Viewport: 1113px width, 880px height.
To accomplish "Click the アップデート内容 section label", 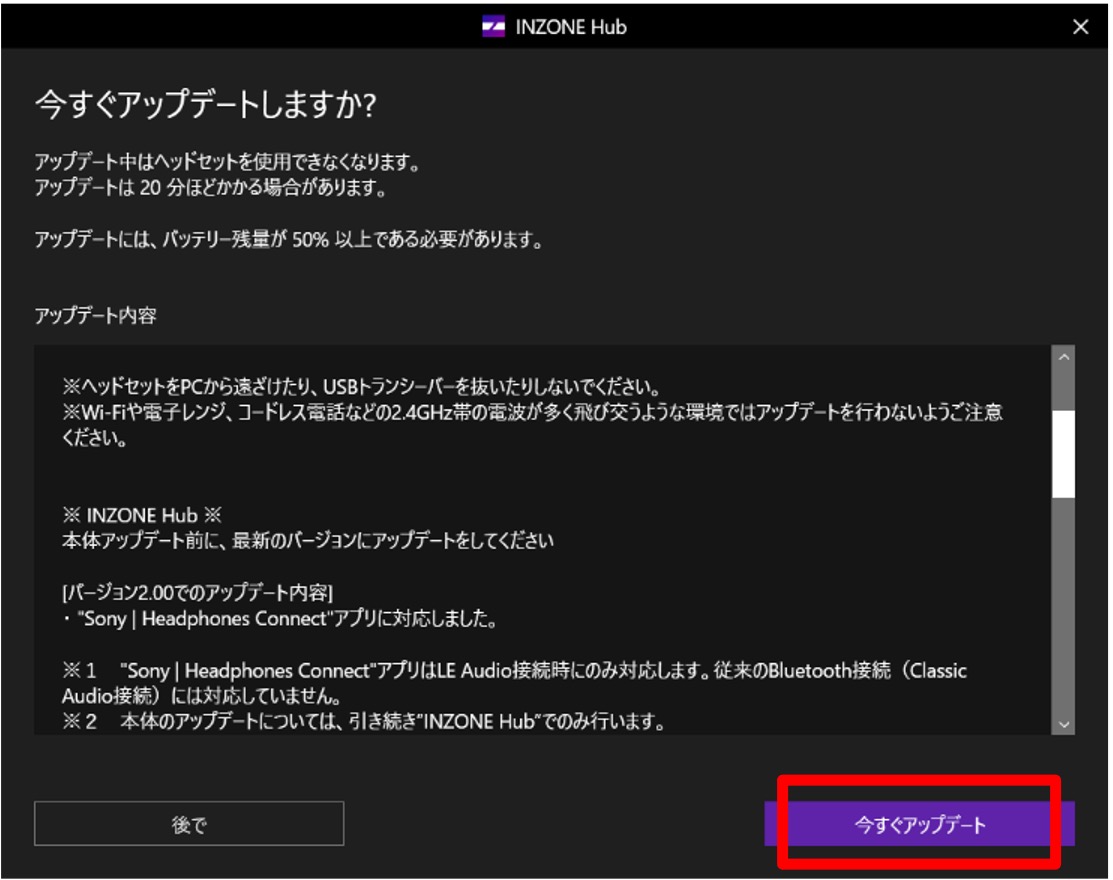I will [95, 316].
